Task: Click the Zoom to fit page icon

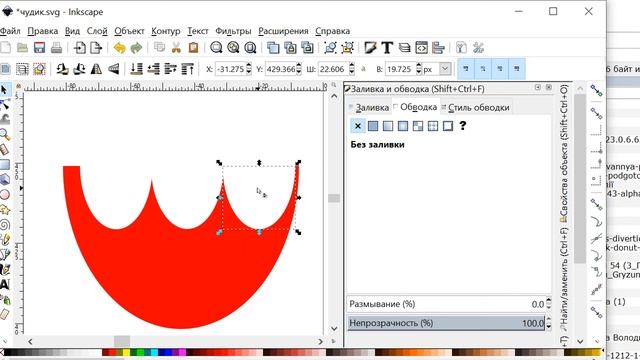Action: (x=250, y=48)
